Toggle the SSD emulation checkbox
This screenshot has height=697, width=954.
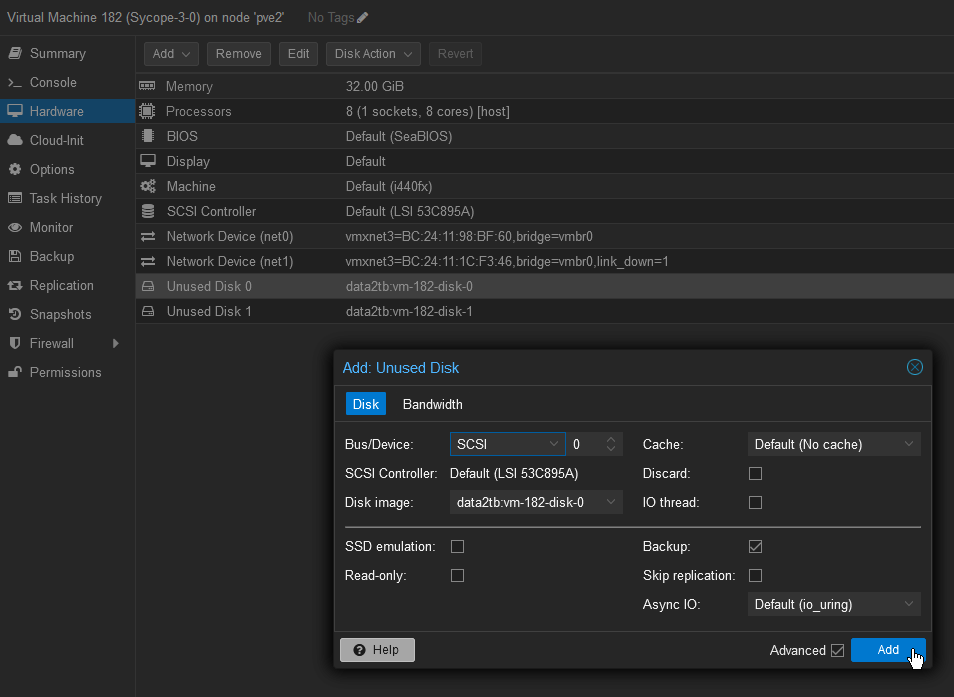(457, 546)
